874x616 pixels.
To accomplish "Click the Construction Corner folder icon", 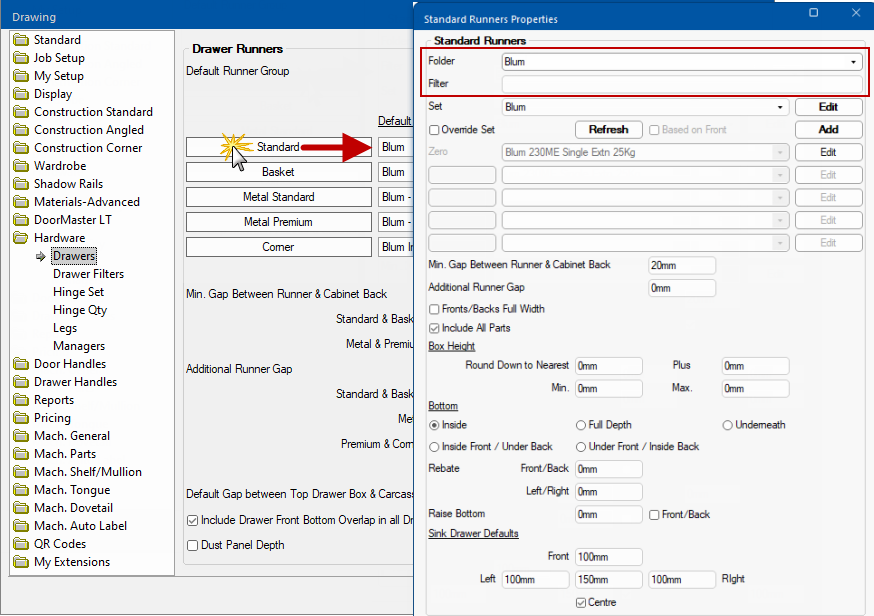I will pos(21,148).
